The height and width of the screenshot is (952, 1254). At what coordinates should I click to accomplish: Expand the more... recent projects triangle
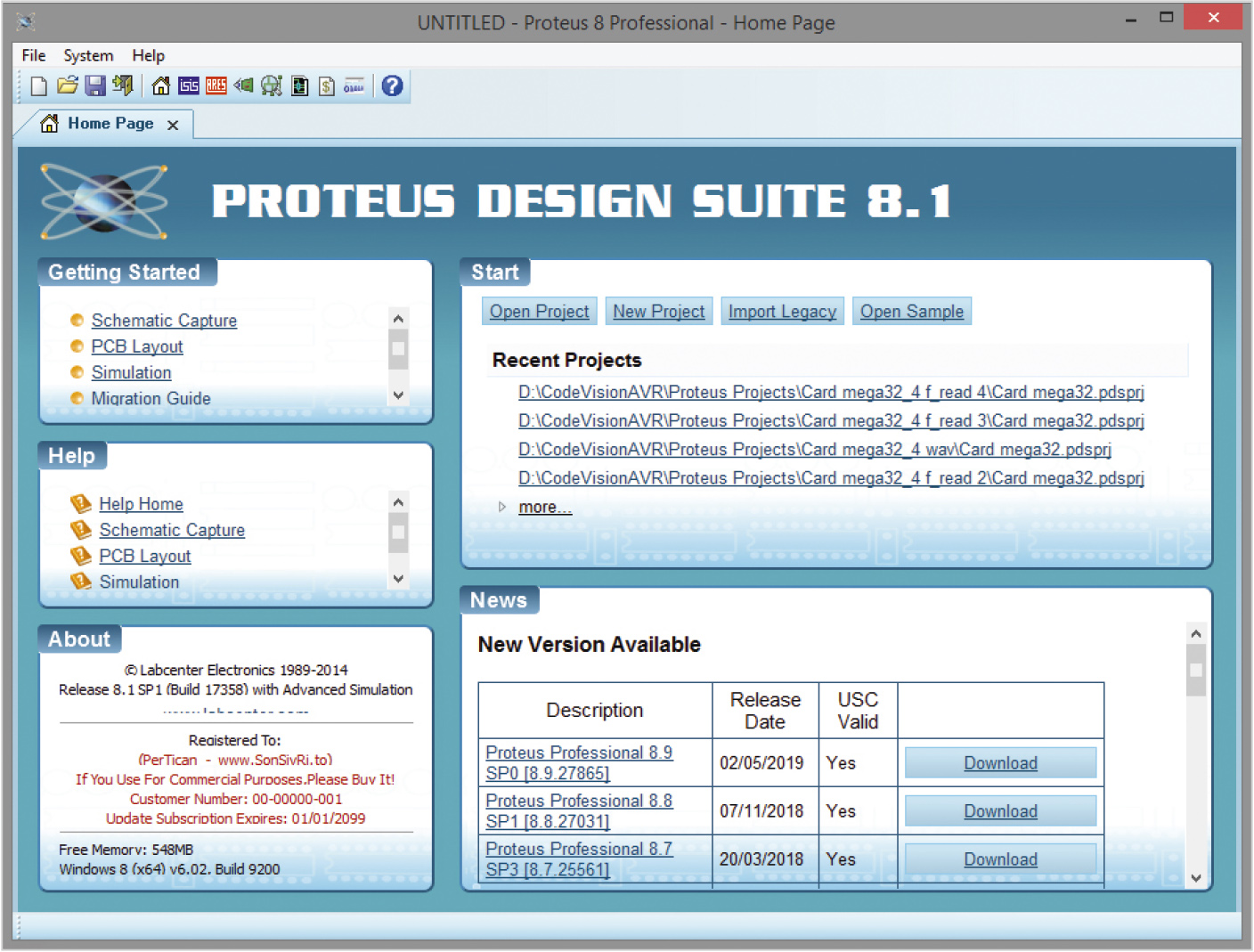point(501,507)
